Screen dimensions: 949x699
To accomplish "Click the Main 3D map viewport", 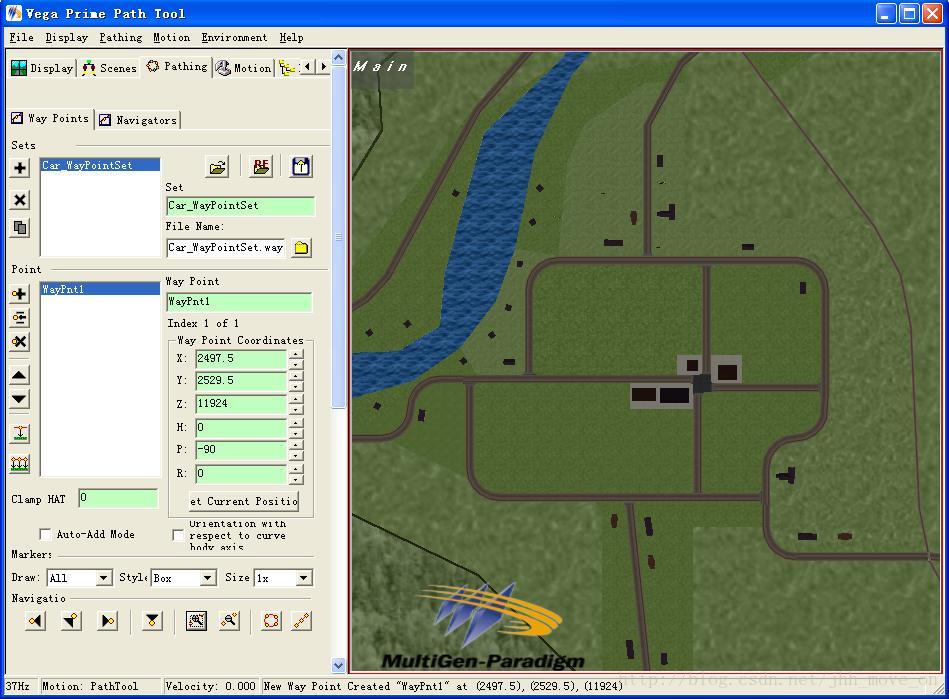I will 646,362.
